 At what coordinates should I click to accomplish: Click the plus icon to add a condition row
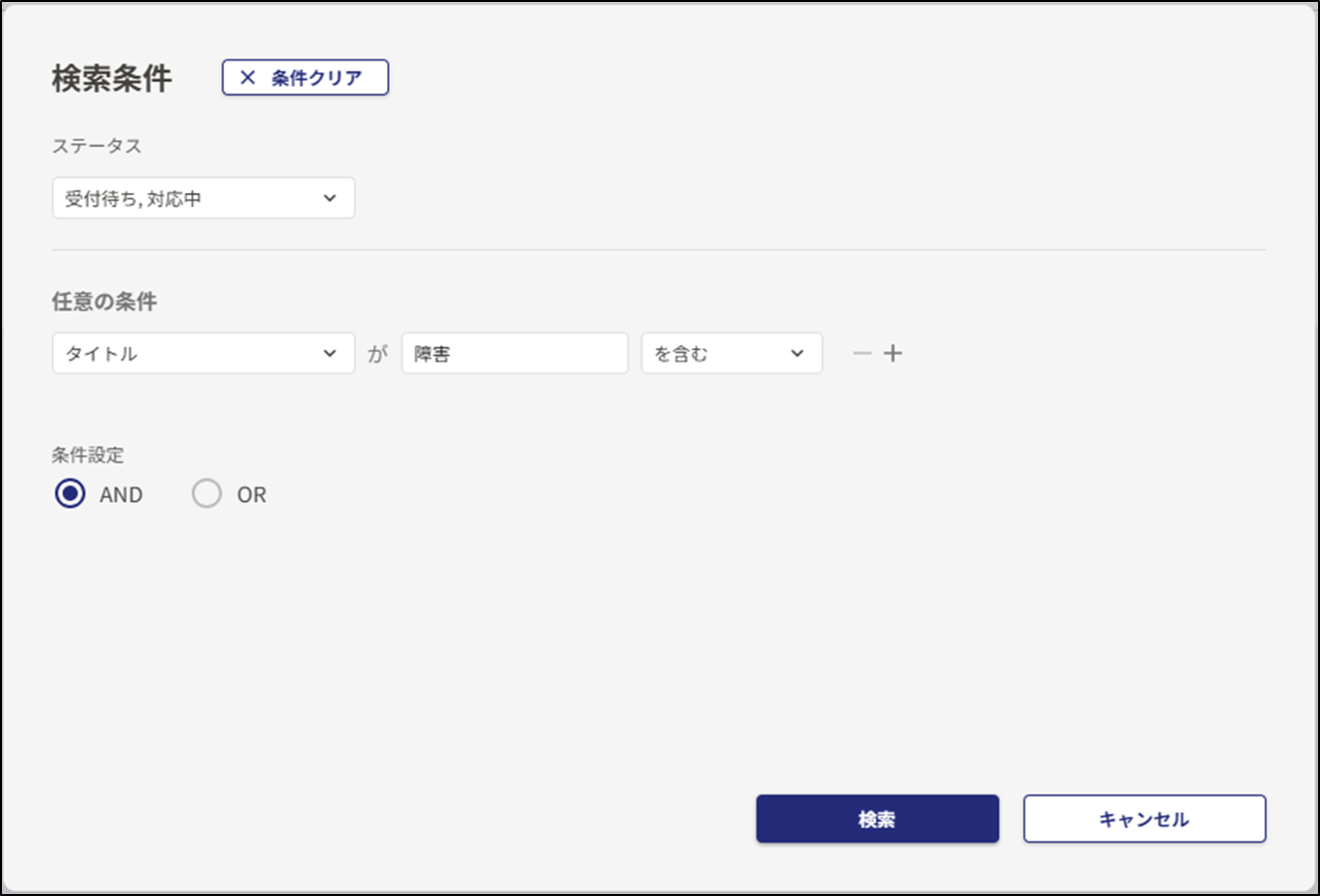(893, 353)
